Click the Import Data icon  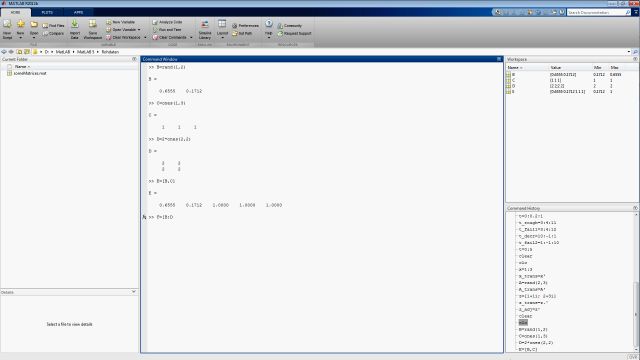(x=75, y=29)
